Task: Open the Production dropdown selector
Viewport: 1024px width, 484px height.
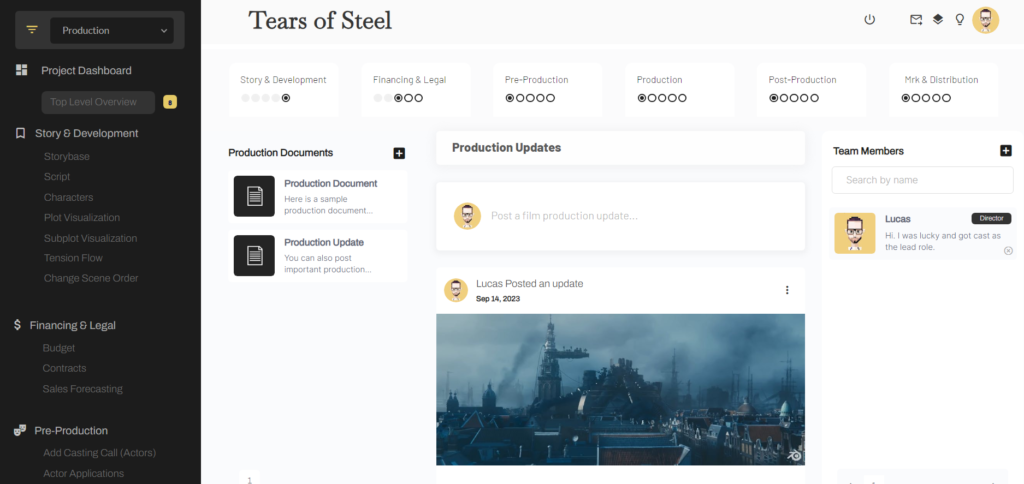Action: pos(112,31)
